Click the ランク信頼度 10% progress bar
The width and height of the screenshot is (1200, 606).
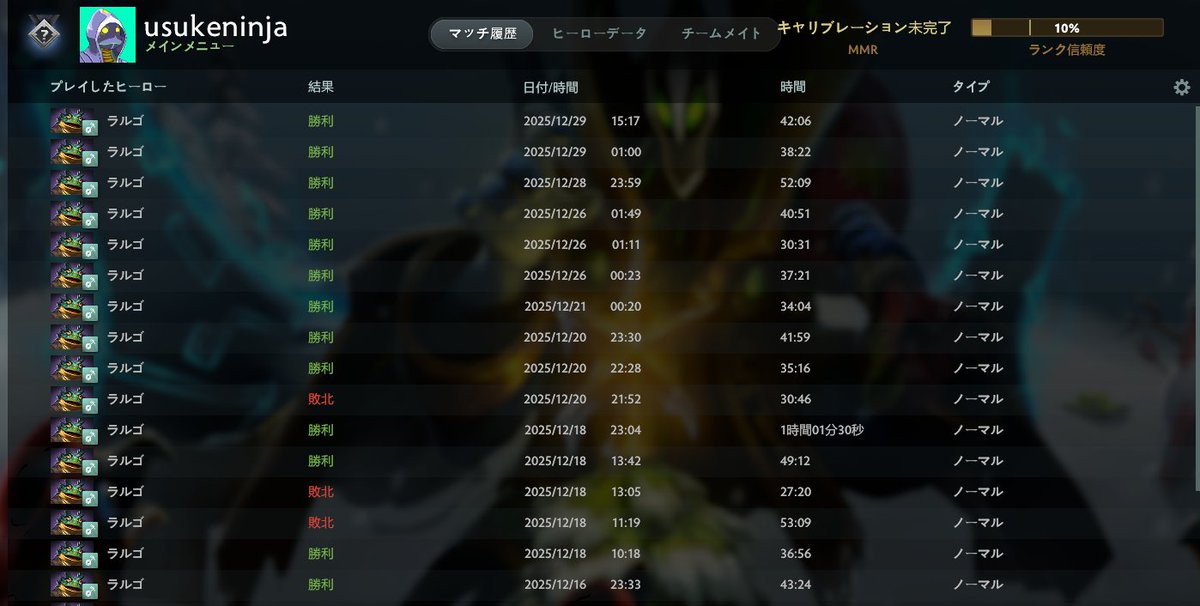(x=1067, y=28)
